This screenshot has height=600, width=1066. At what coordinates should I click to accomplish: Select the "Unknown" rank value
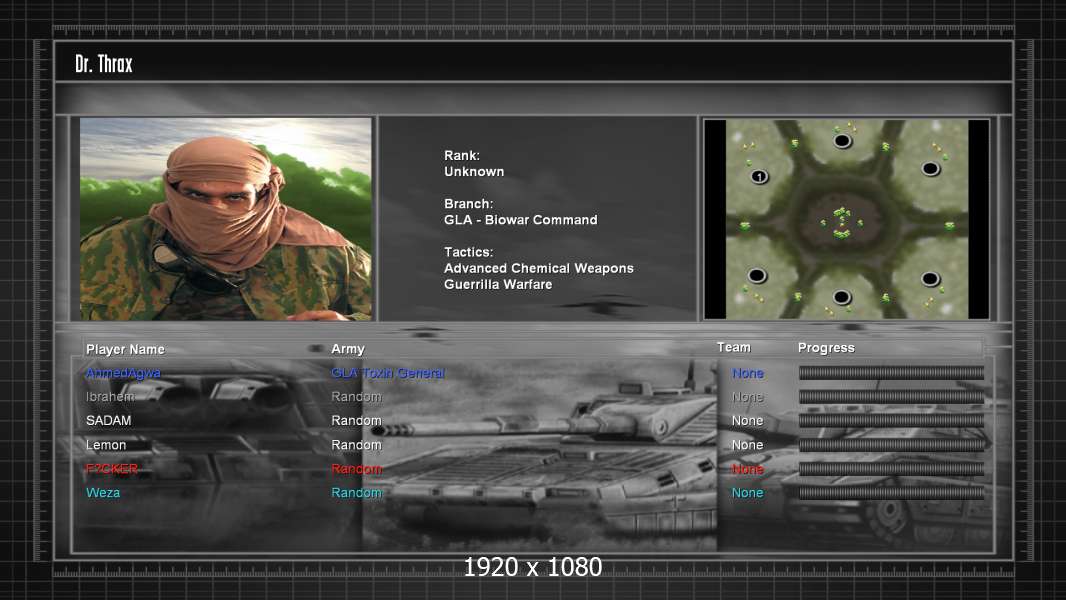(x=474, y=172)
